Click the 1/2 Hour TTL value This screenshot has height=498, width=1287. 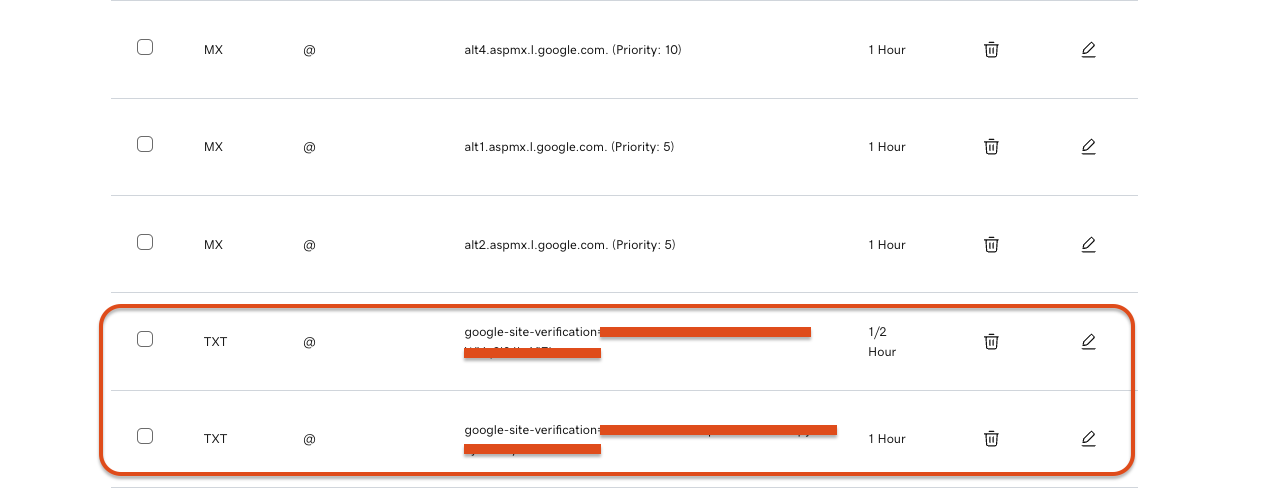(882, 341)
